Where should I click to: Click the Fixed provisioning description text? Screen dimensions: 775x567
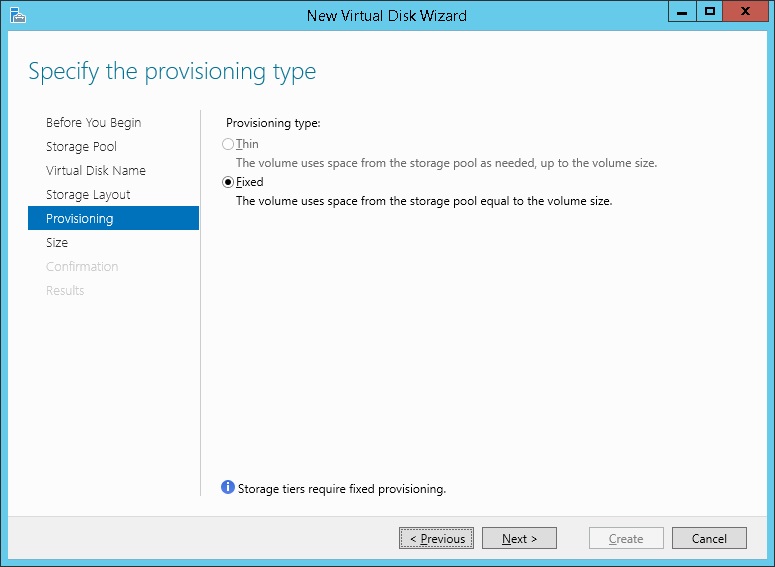point(423,201)
